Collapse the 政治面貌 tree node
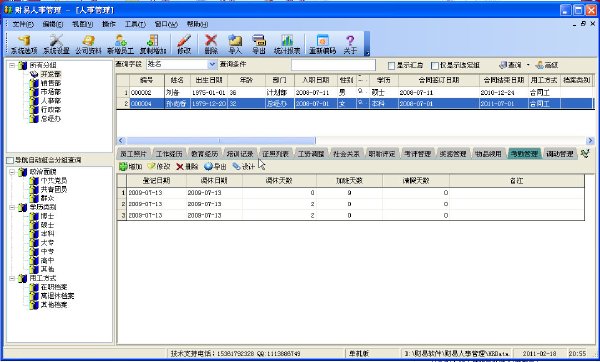 point(12,172)
